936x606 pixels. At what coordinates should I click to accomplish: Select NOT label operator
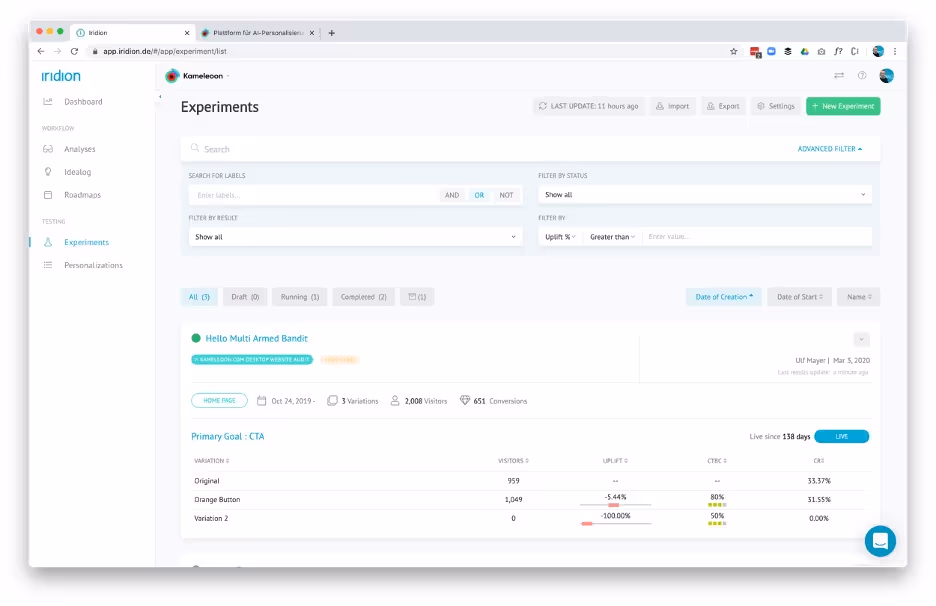click(506, 195)
